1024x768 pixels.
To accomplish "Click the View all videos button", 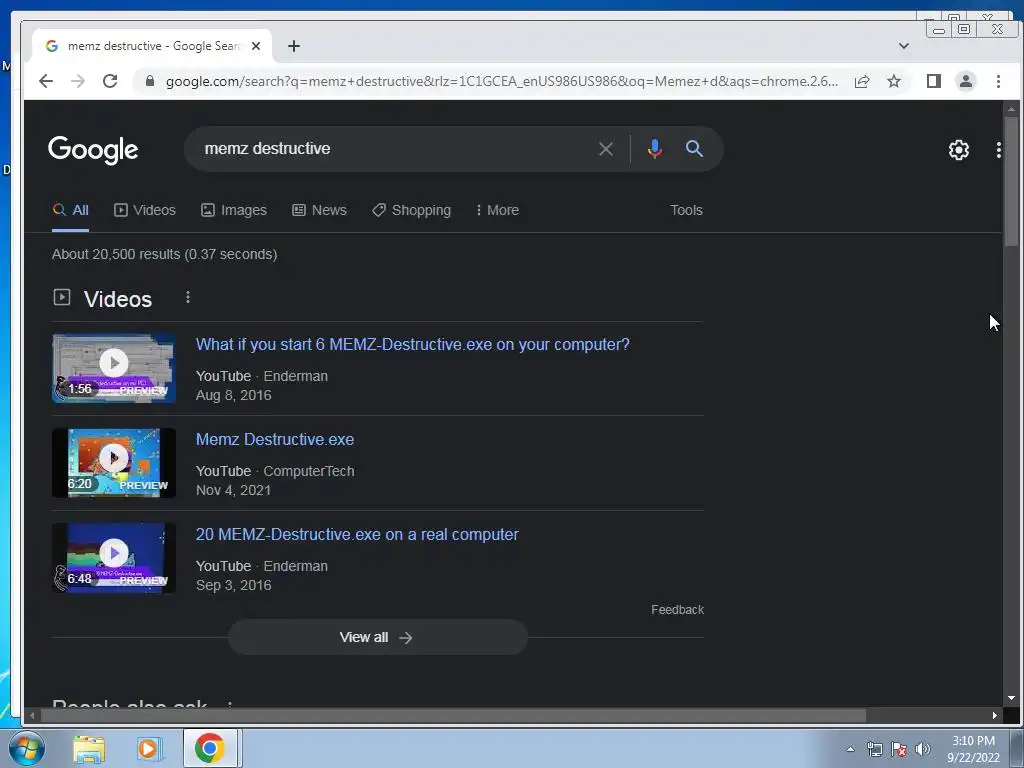I will [x=377, y=637].
